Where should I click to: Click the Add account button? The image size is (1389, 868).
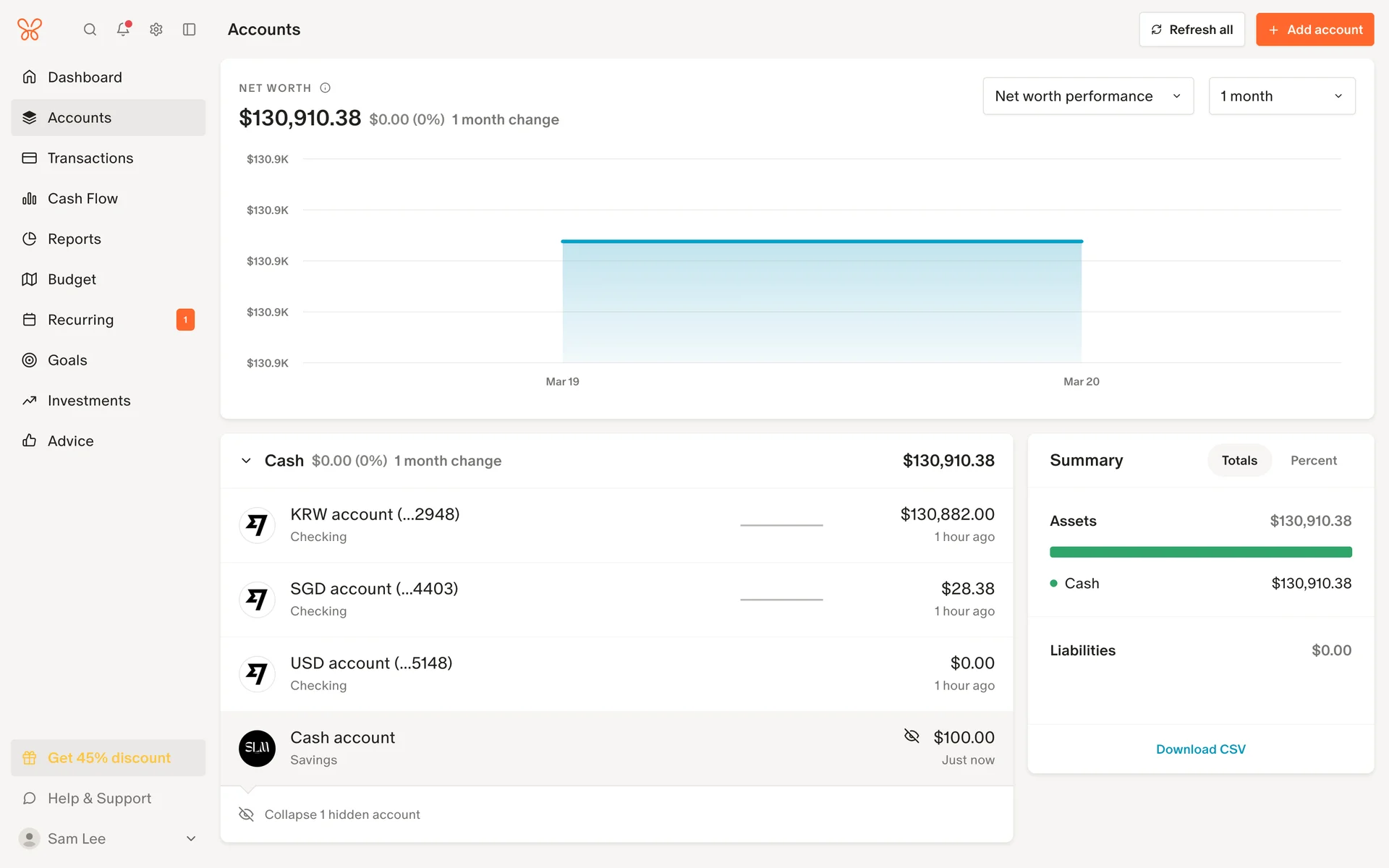[x=1314, y=30]
